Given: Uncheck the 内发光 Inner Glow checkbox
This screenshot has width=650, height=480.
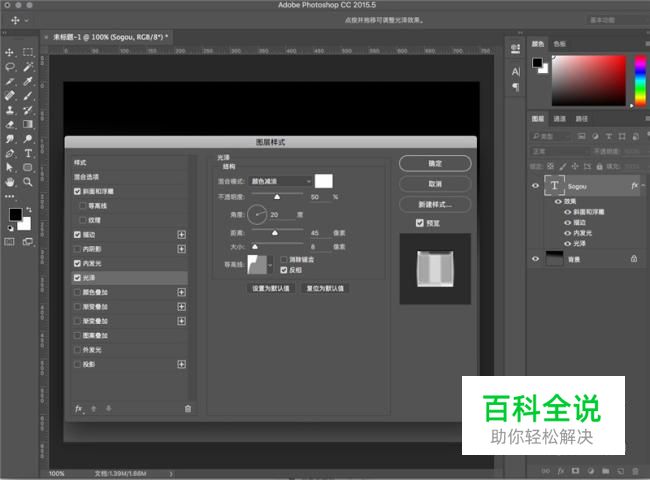Looking at the screenshot, I should (77, 264).
